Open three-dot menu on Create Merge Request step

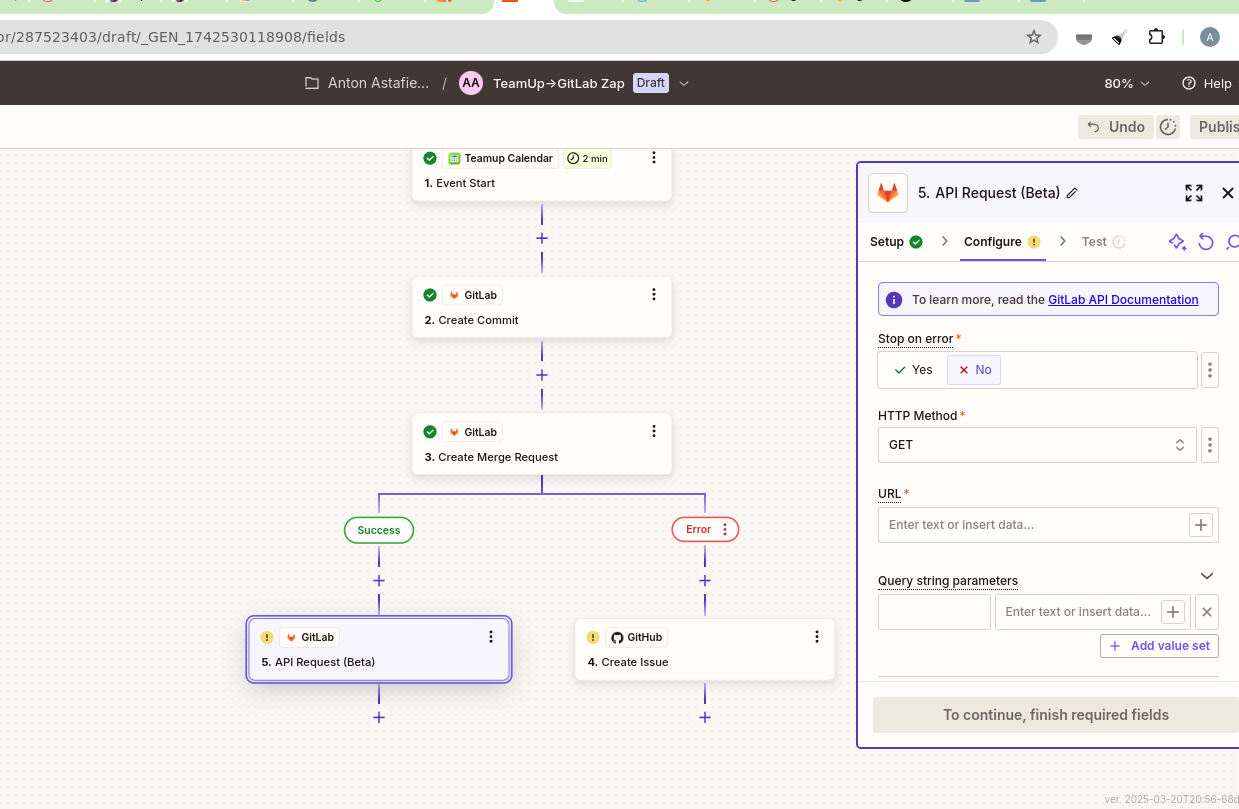[654, 431]
